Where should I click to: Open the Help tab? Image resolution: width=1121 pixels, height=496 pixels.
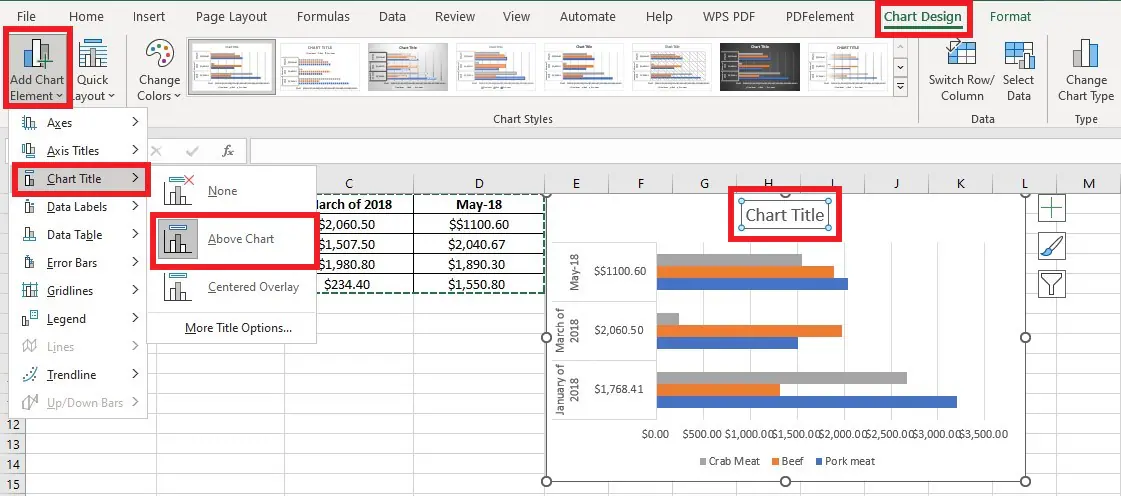(658, 16)
